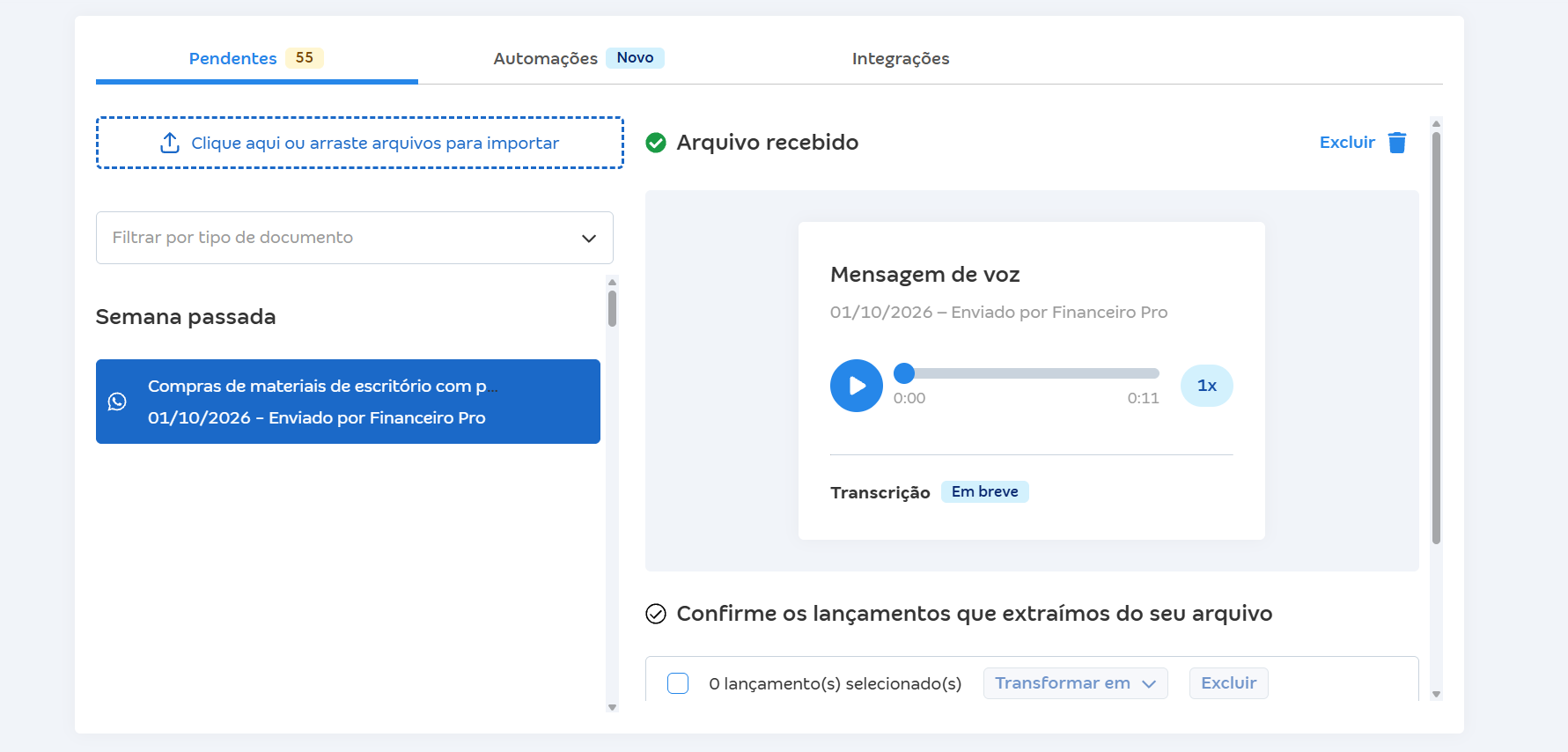Click the Novo badge on Automações
1568x752 pixels.
pyautogui.click(x=635, y=58)
